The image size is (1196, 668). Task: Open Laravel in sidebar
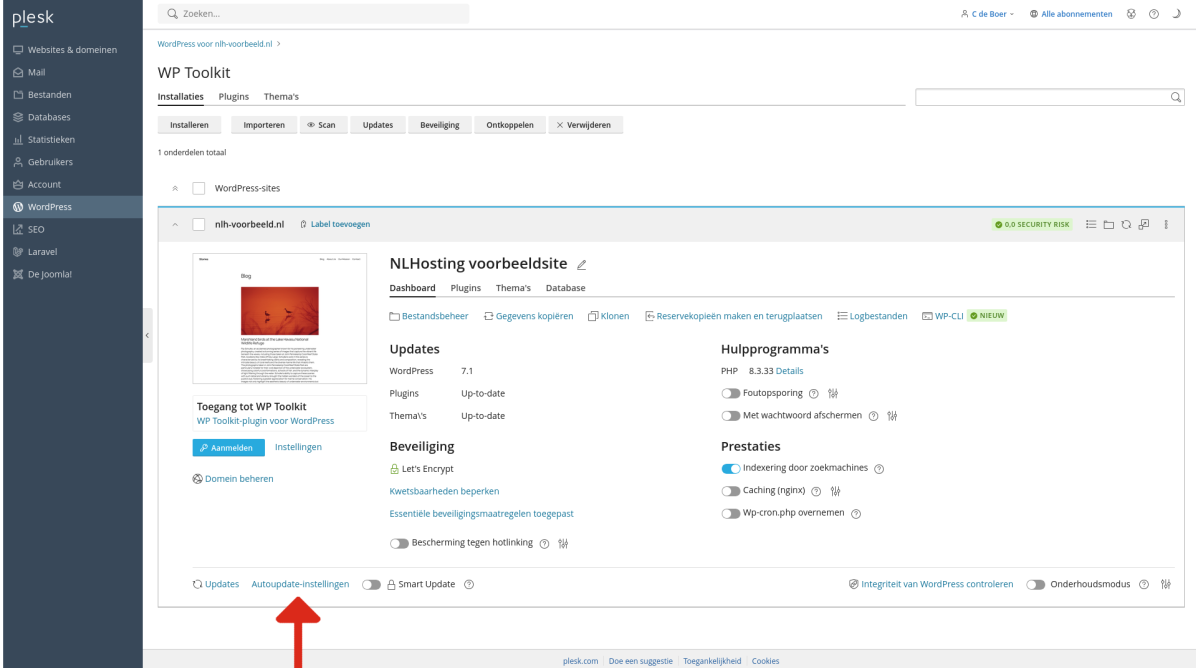pos(72,252)
